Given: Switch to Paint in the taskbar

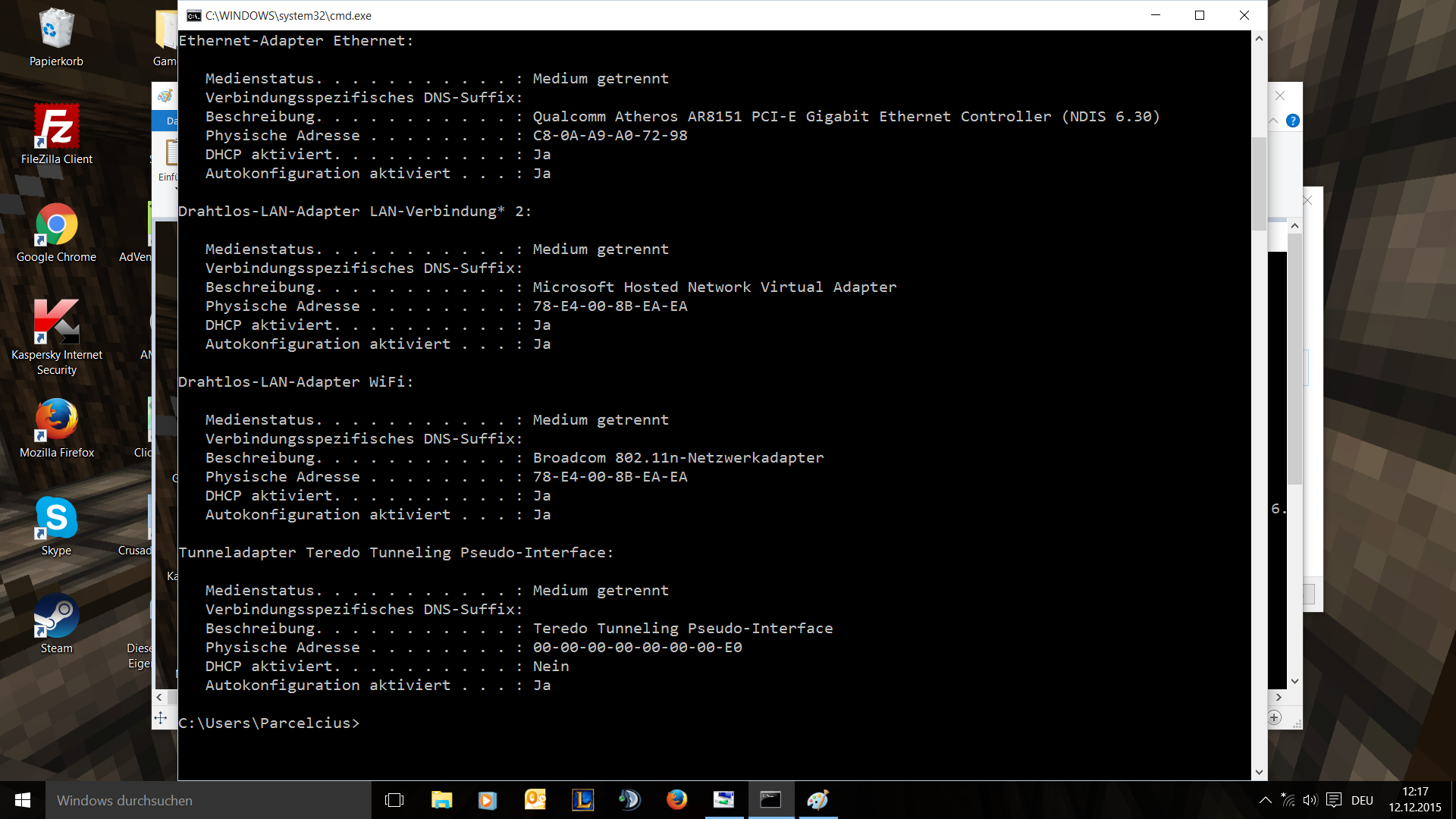Looking at the screenshot, I should coord(817,800).
